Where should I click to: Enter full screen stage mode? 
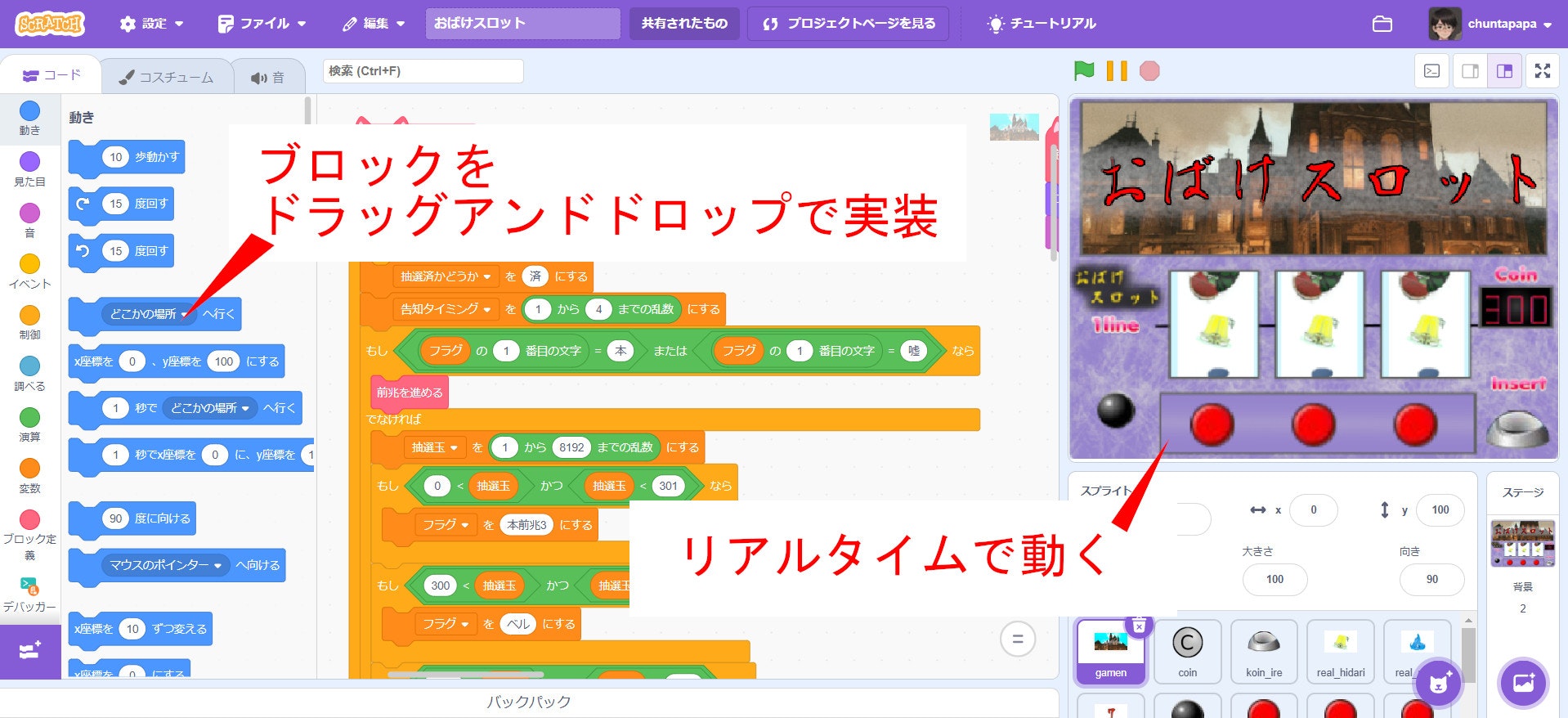pos(1543,71)
